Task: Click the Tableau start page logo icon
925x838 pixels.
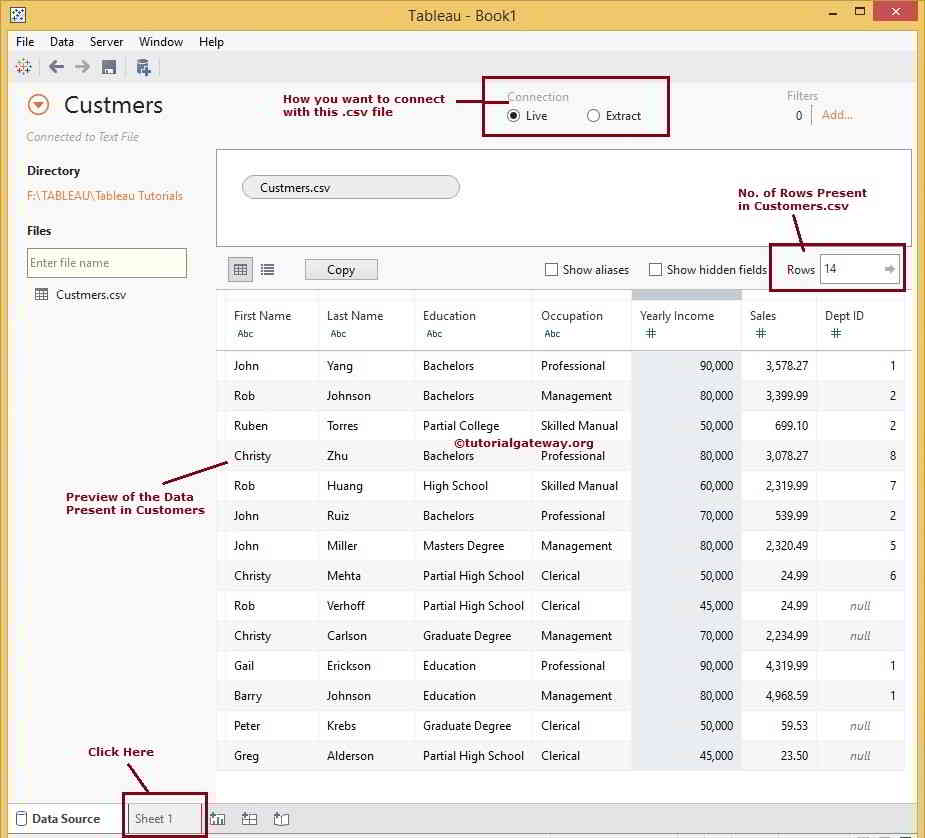Action: tap(24, 67)
